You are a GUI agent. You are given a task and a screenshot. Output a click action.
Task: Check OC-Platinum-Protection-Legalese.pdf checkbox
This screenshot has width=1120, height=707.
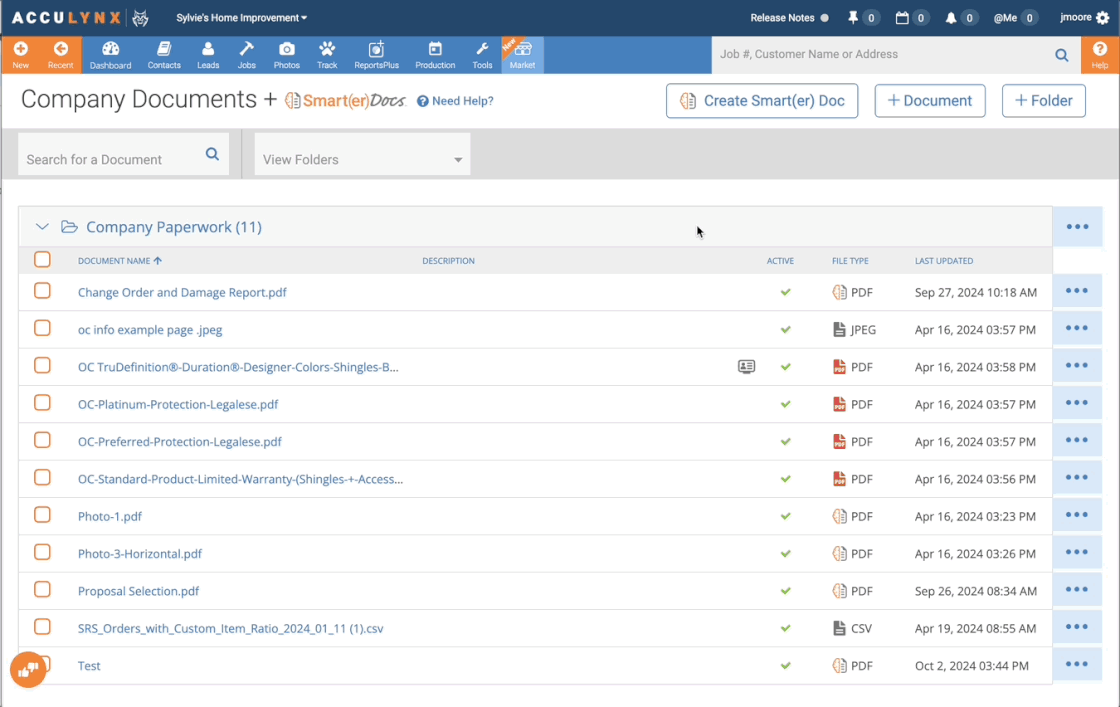click(42, 403)
